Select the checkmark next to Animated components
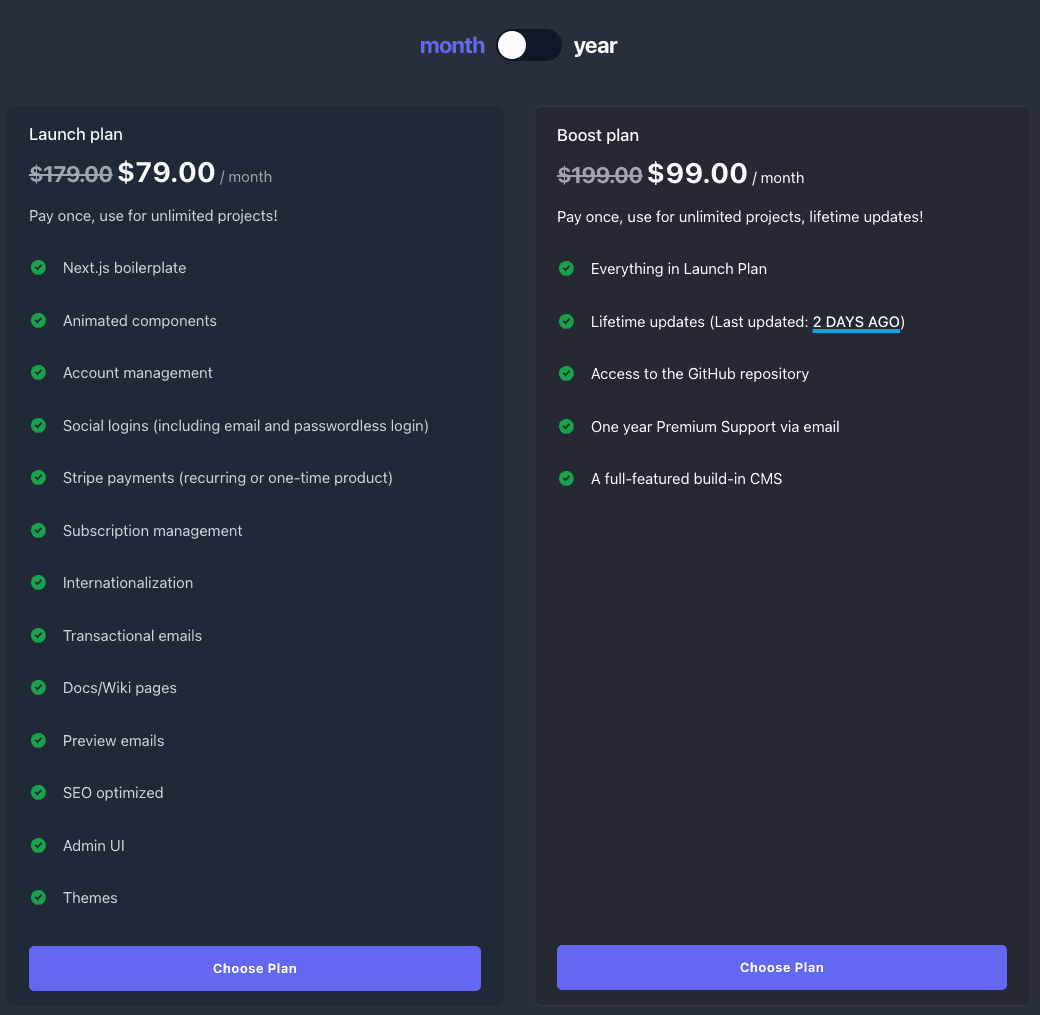This screenshot has width=1040, height=1015. [x=38, y=320]
